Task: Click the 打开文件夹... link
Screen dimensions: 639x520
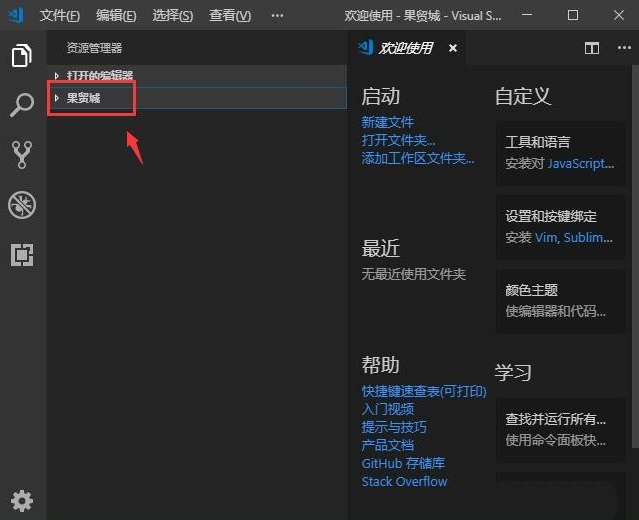Action: pyautogui.click(x=398, y=140)
